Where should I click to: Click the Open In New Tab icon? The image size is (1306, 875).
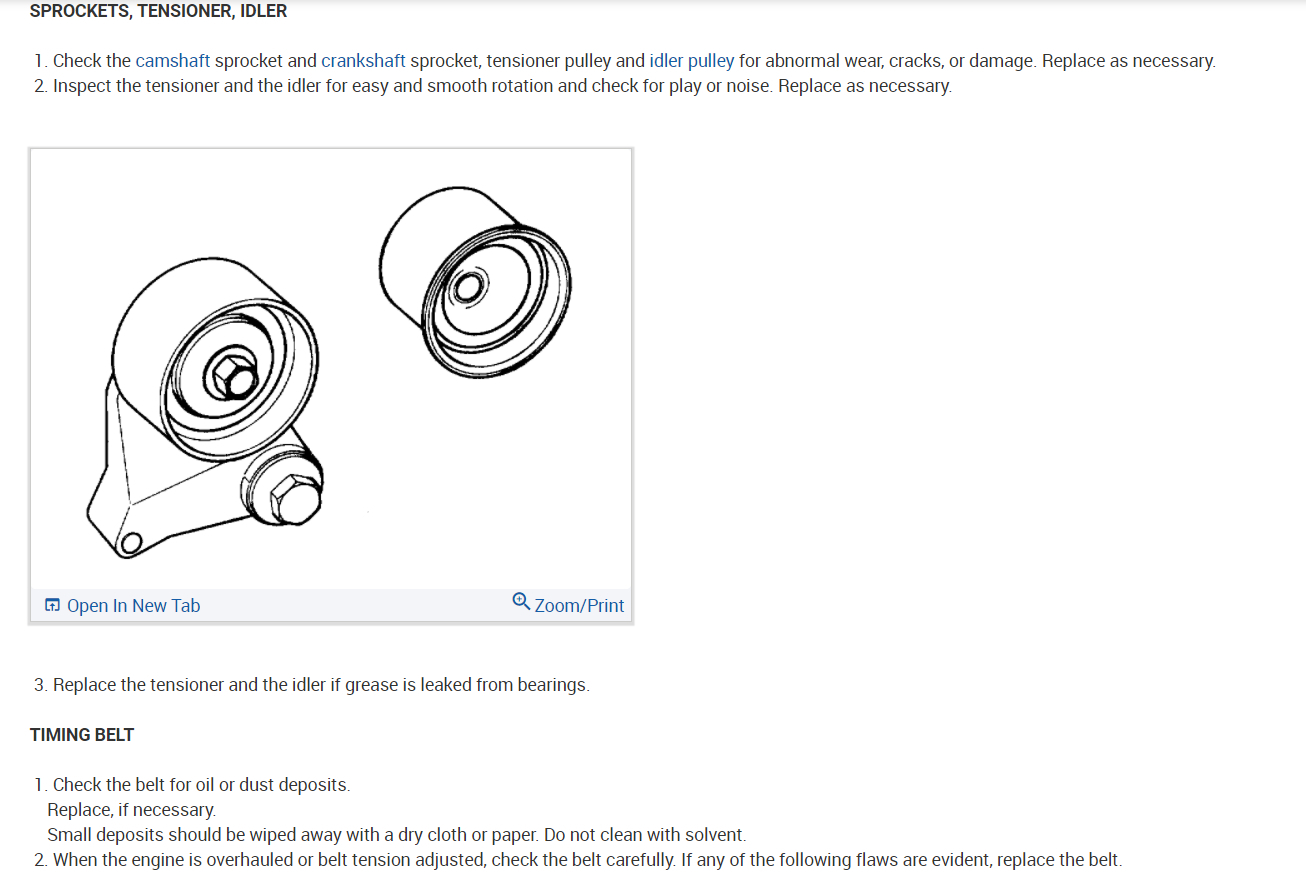click(52, 605)
